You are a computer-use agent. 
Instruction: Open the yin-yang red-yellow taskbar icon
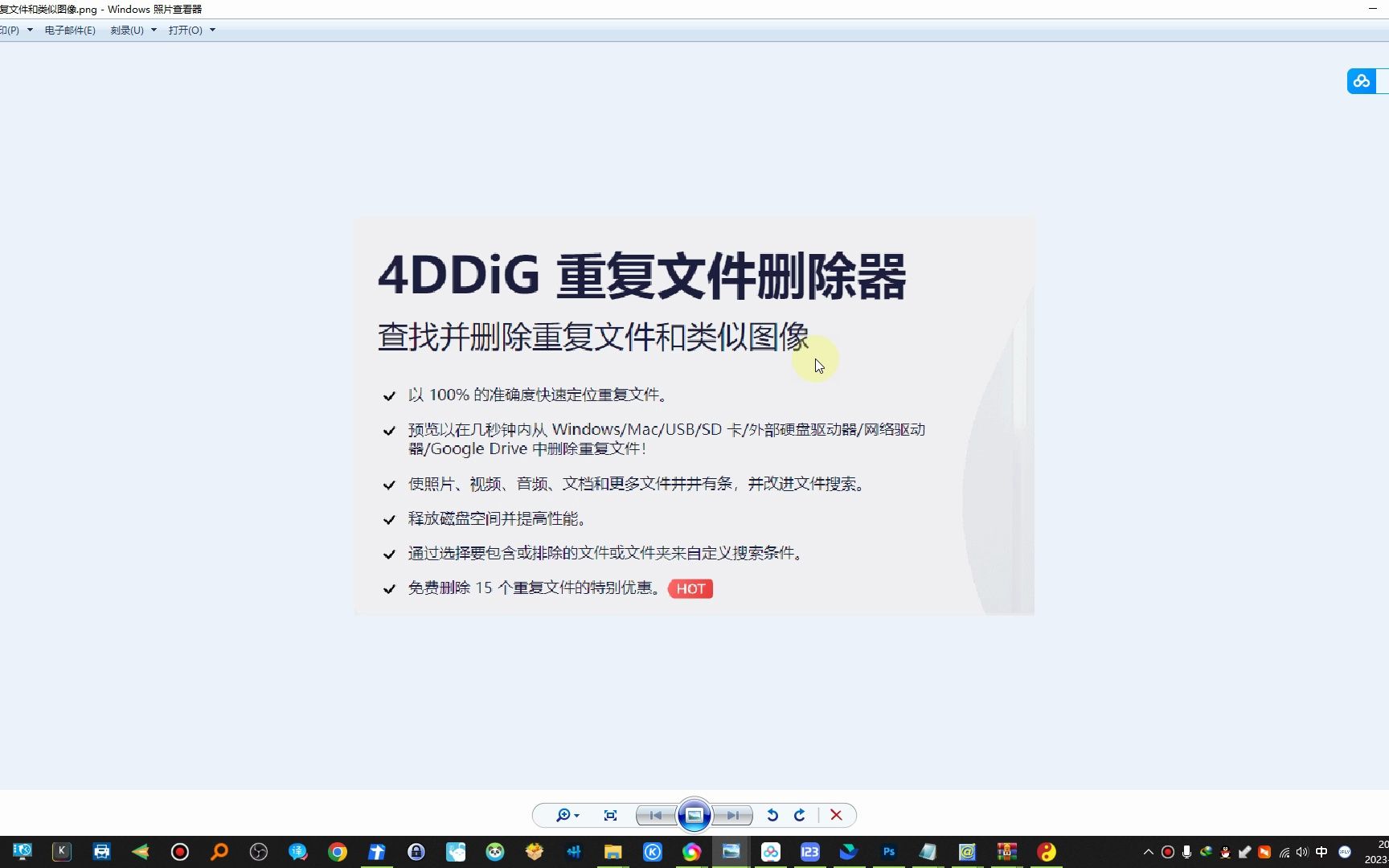1047,852
